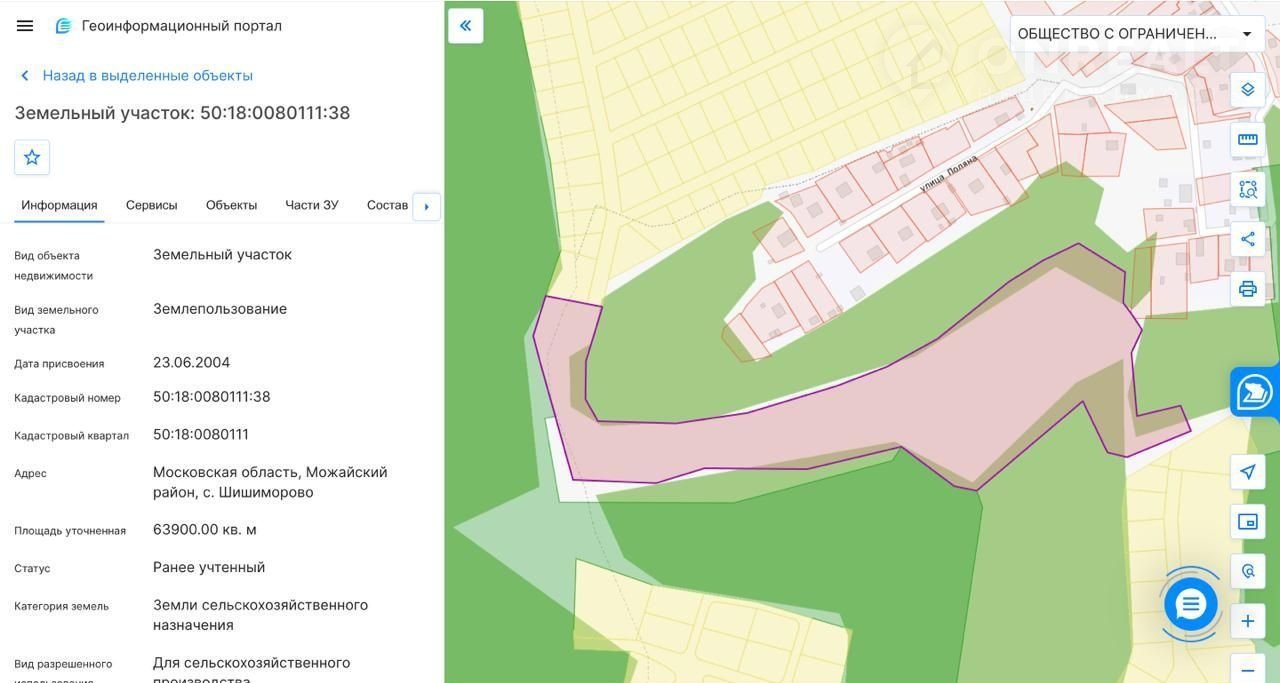Activate the area selection search tool
1280x683 pixels.
point(1247,189)
